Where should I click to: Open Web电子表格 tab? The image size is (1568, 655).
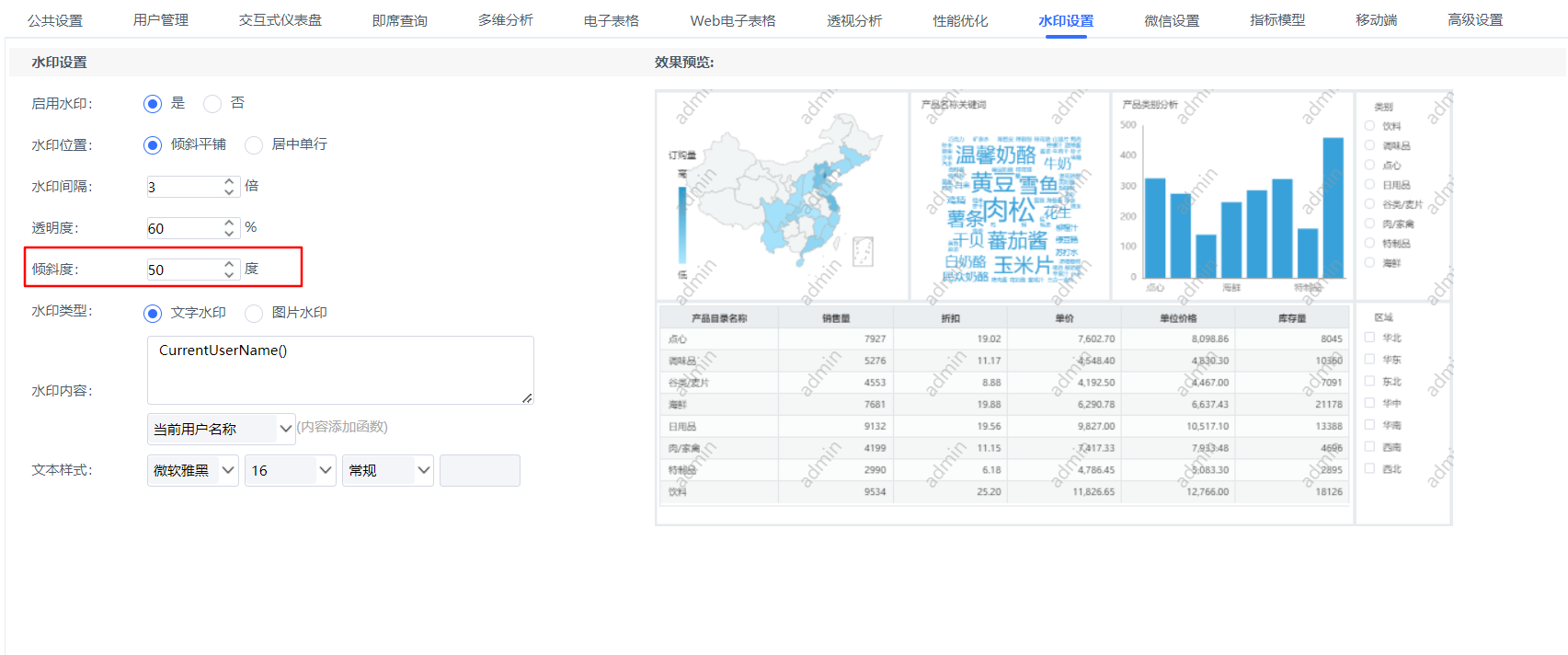pos(733,20)
